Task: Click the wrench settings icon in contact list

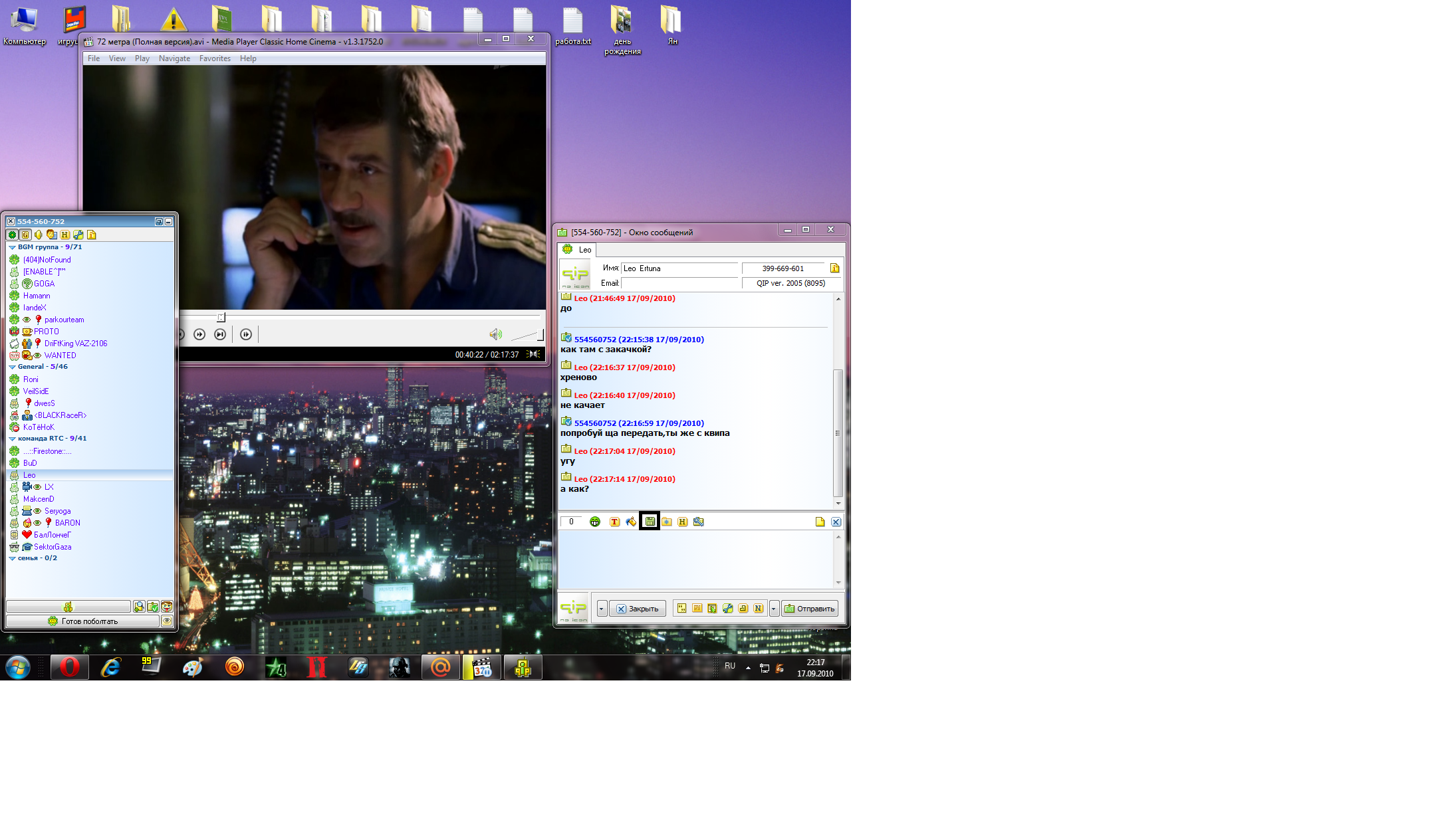Action: point(78,235)
